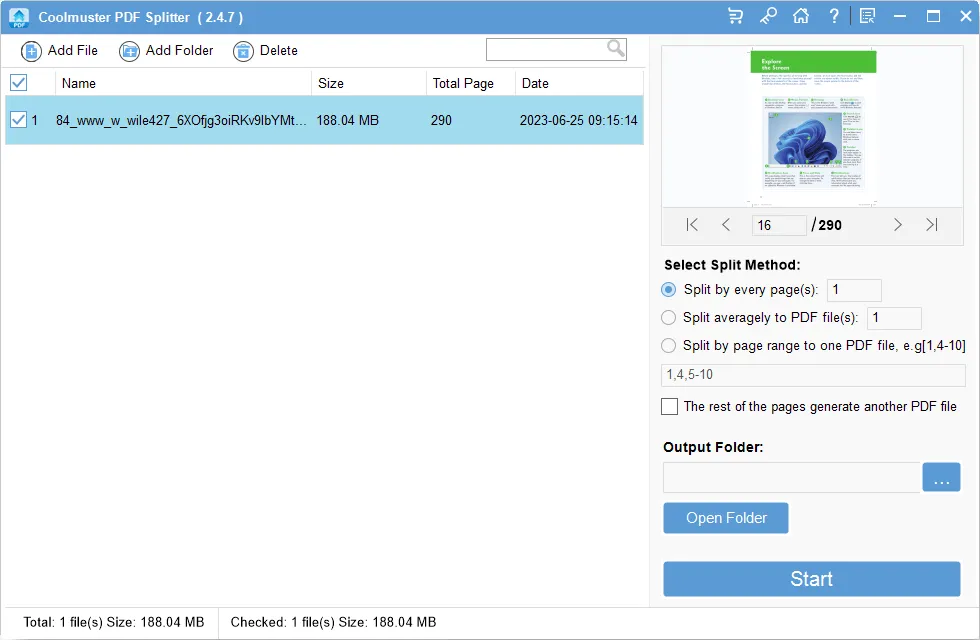The width and height of the screenshot is (980, 640).
Task: Browse for an output folder
Action: tap(941, 477)
